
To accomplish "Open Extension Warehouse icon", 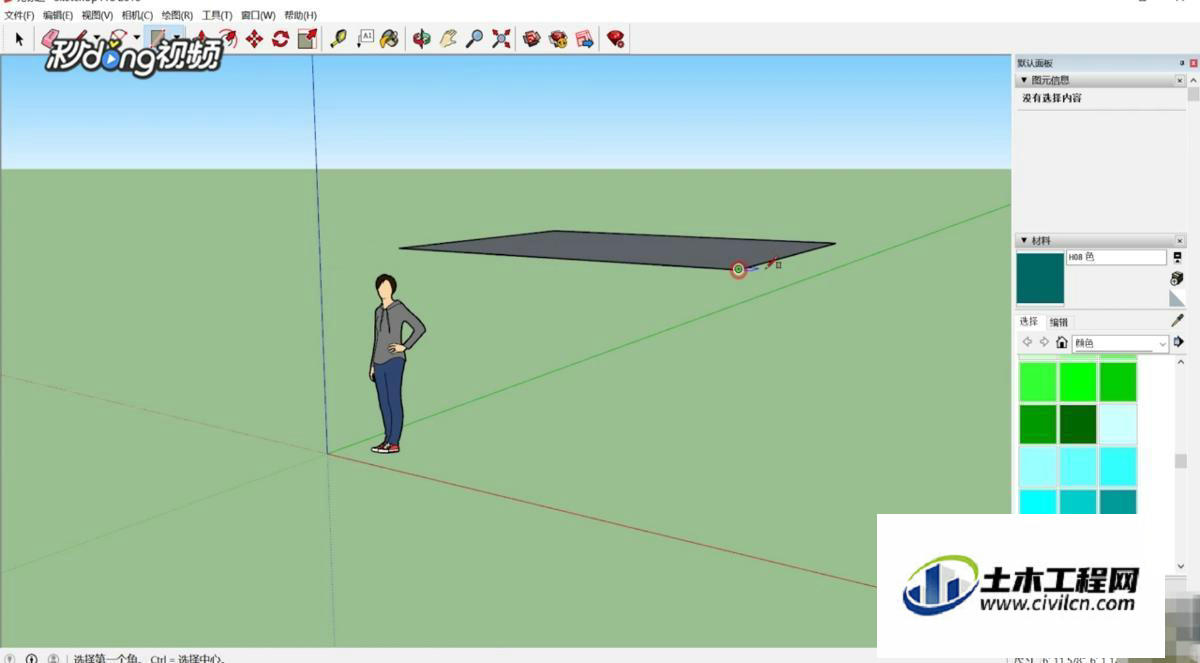I will point(558,39).
